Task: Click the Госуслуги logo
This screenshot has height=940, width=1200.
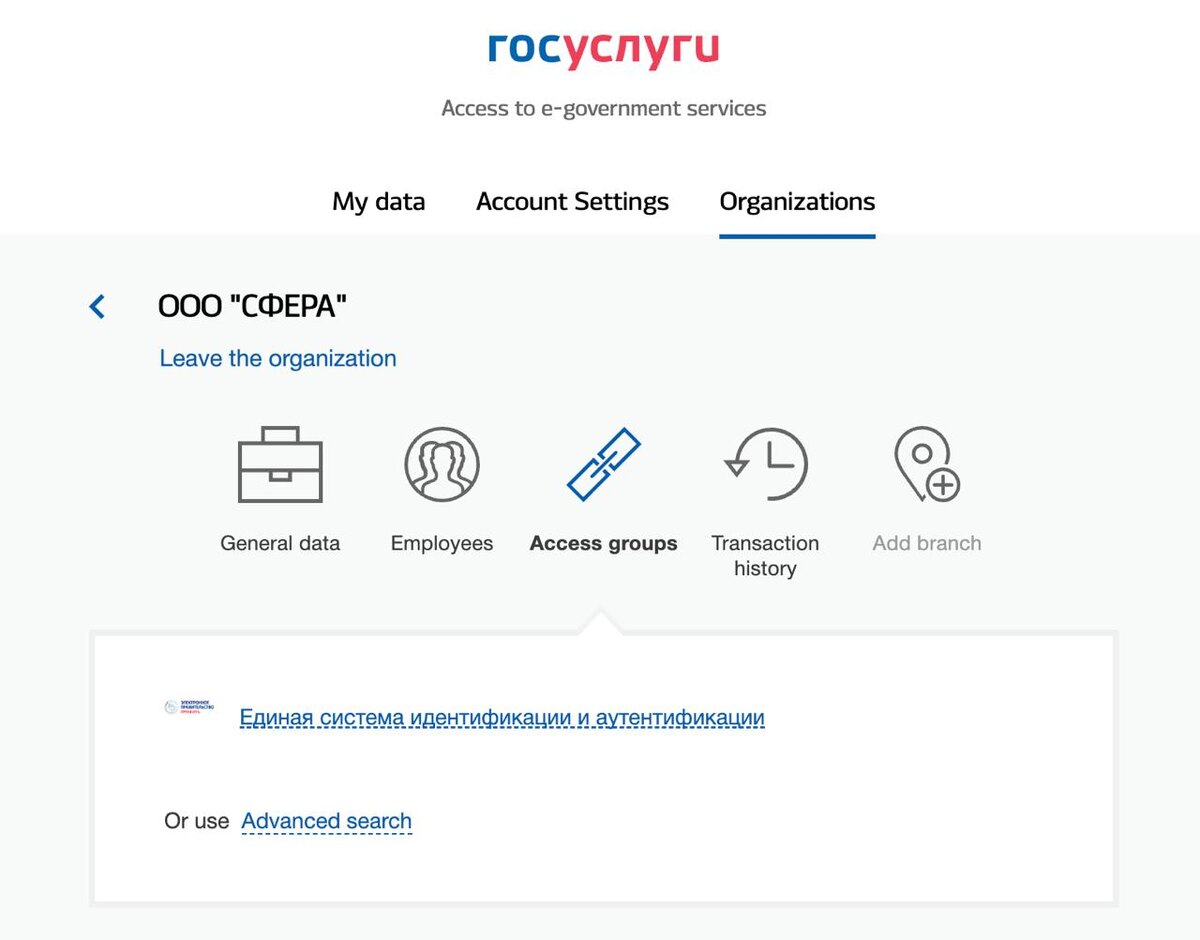Action: pos(603,51)
